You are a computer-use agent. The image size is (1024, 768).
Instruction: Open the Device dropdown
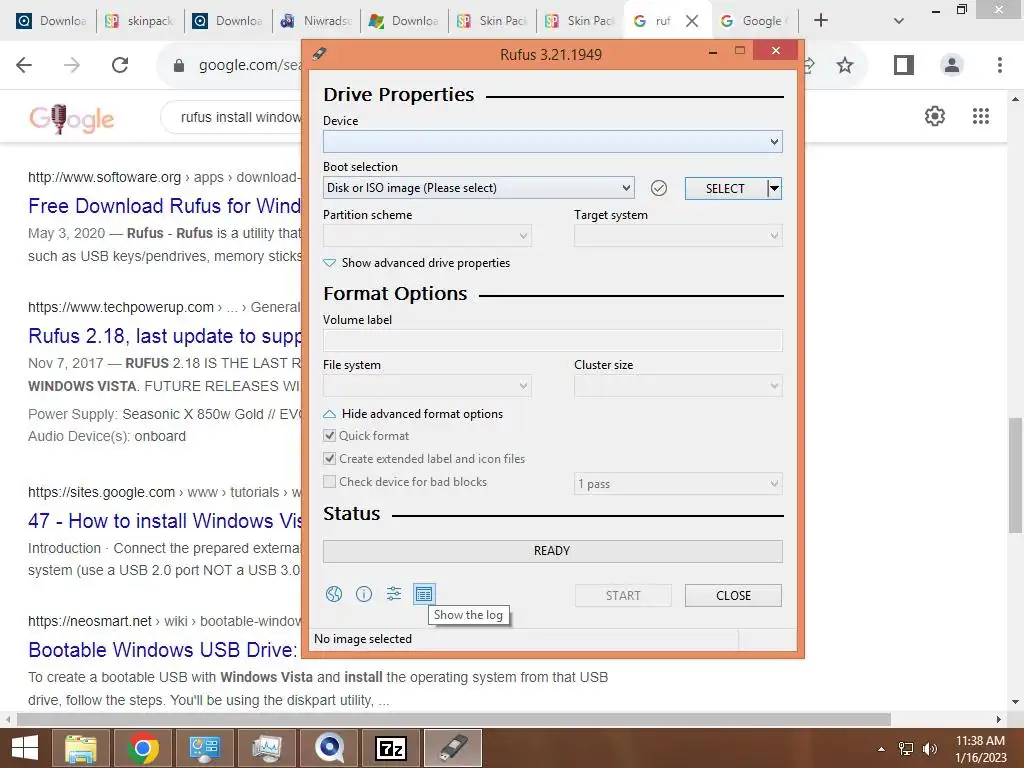552,142
